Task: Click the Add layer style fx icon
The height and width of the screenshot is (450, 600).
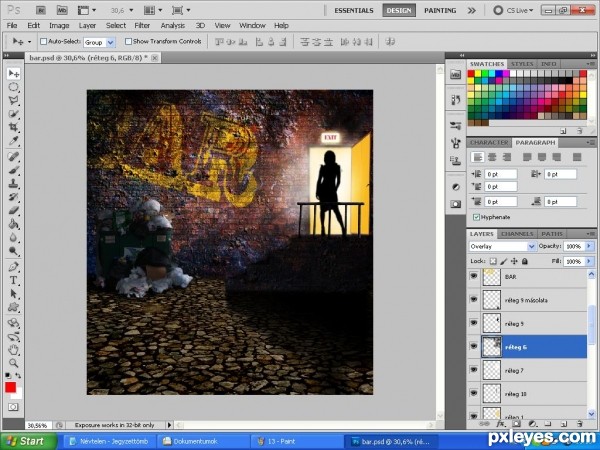Action: point(501,424)
